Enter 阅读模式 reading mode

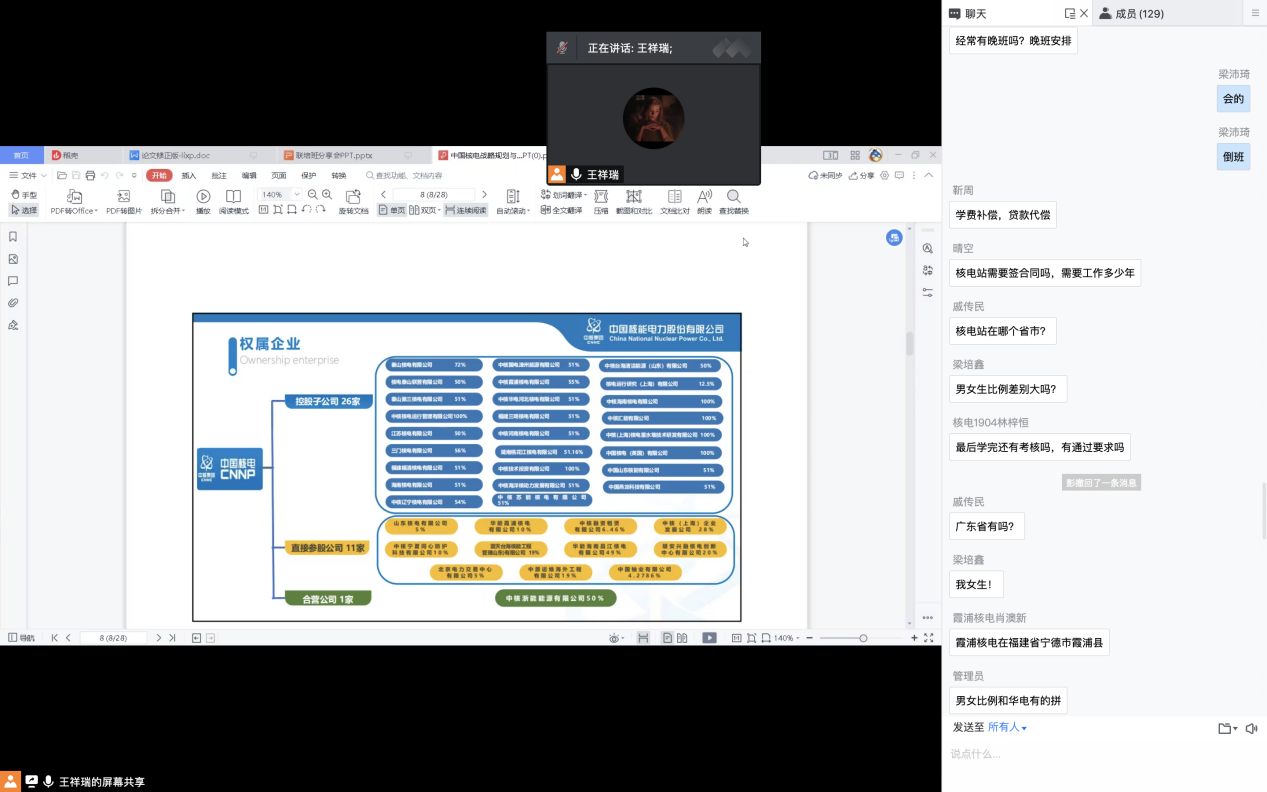pyautogui.click(x=233, y=202)
